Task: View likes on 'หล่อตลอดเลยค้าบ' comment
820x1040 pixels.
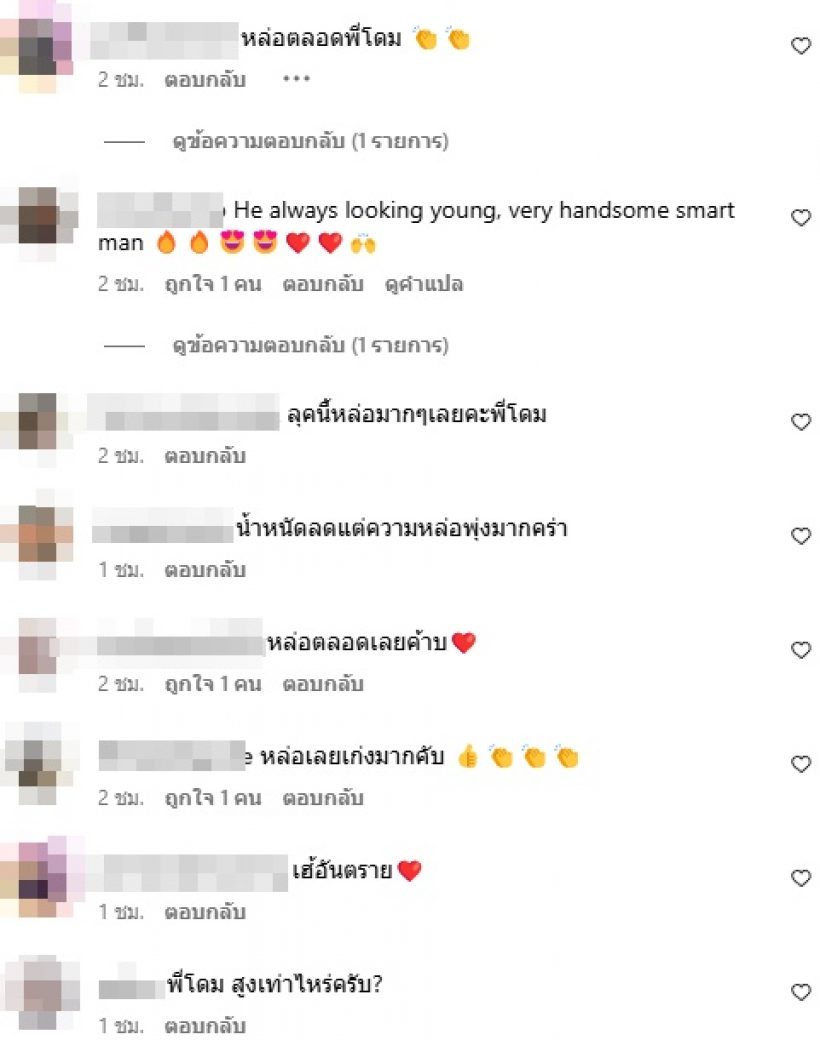Action: click(213, 684)
